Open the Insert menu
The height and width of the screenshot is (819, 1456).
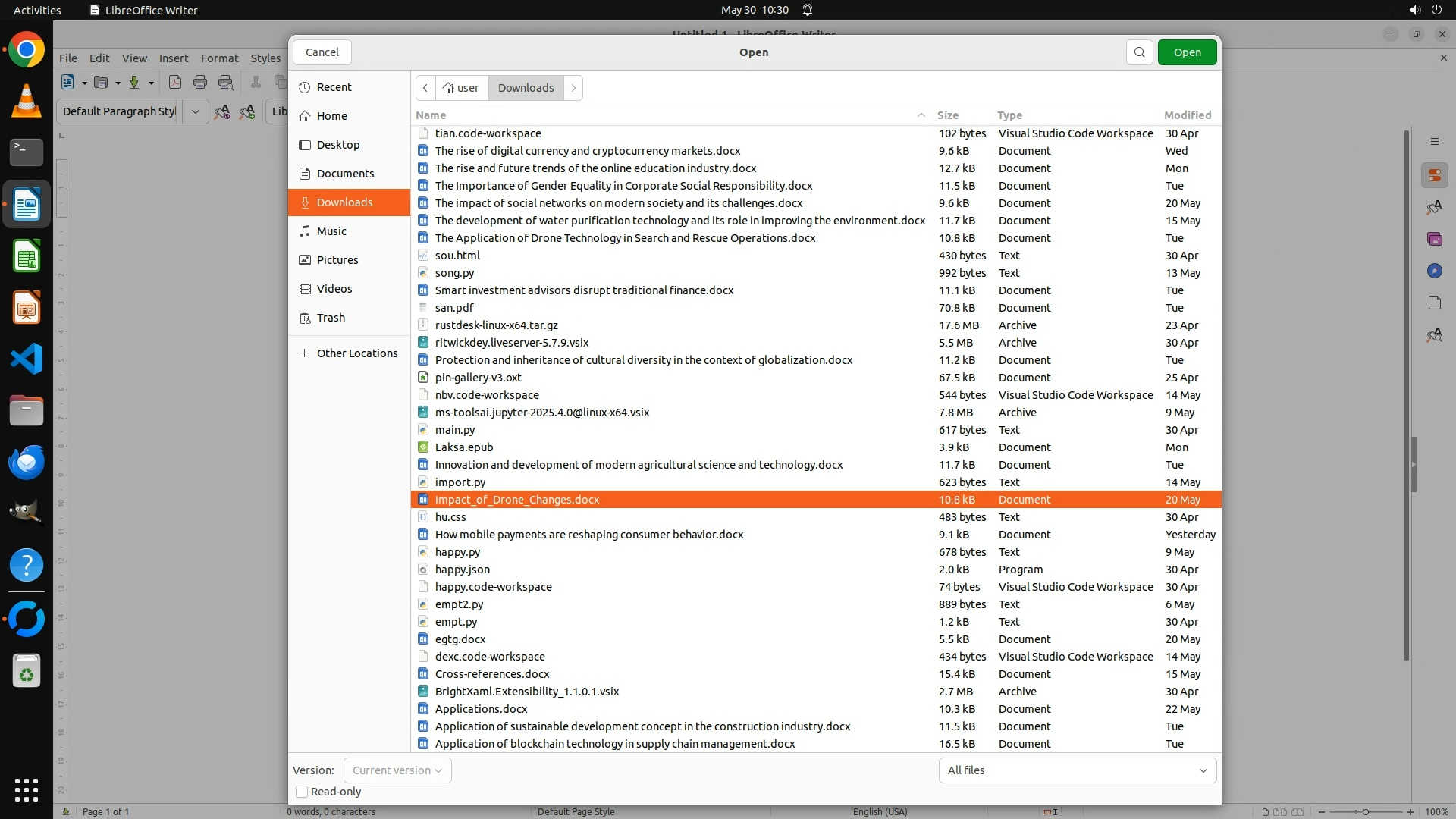pyautogui.click(x=173, y=58)
